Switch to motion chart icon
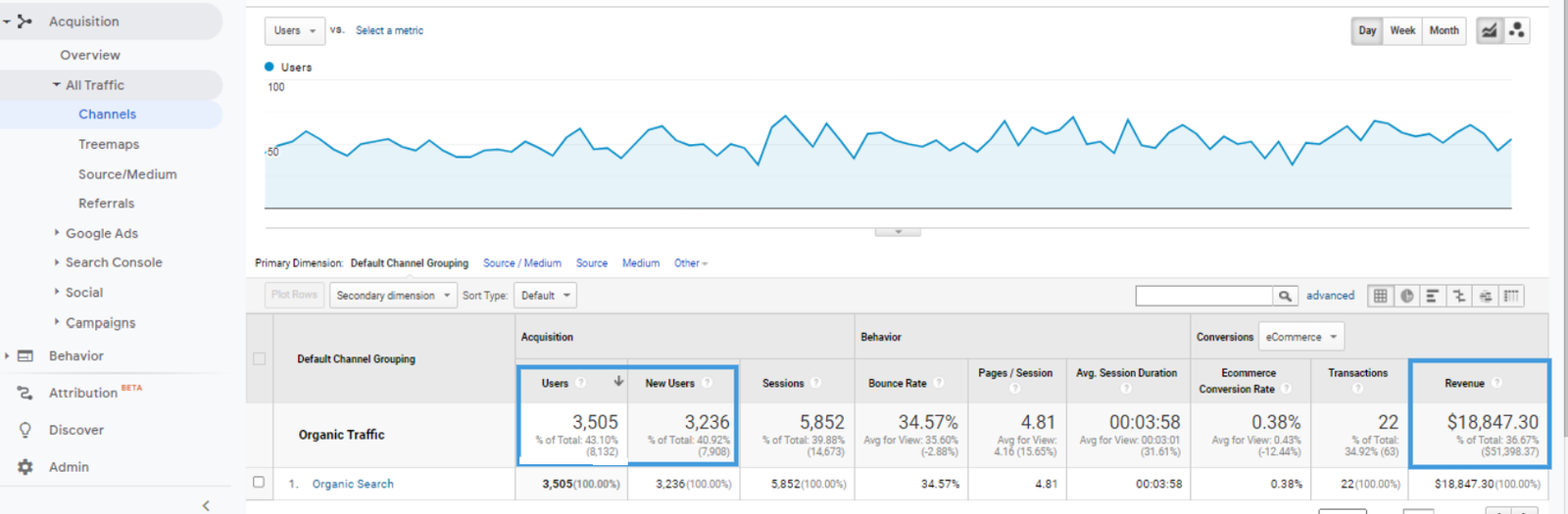 click(x=1516, y=30)
